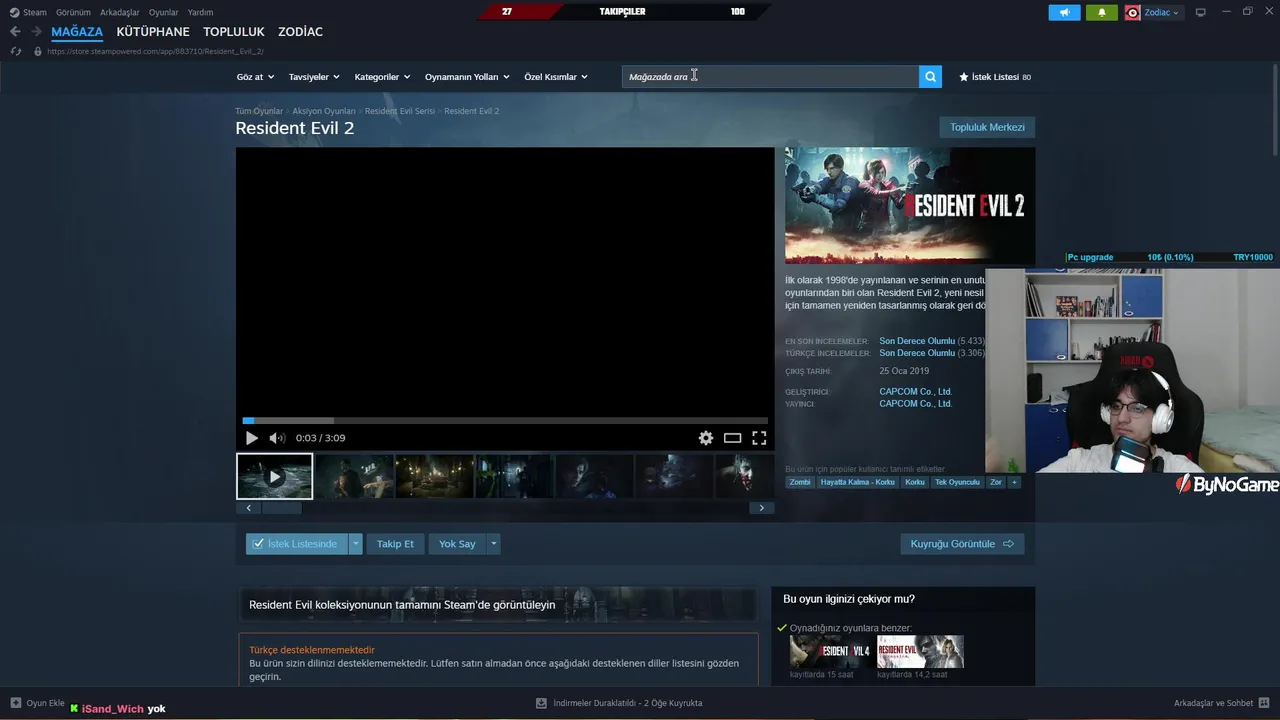Click the search magnifier button
1280x720 pixels.
pos(930,76)
